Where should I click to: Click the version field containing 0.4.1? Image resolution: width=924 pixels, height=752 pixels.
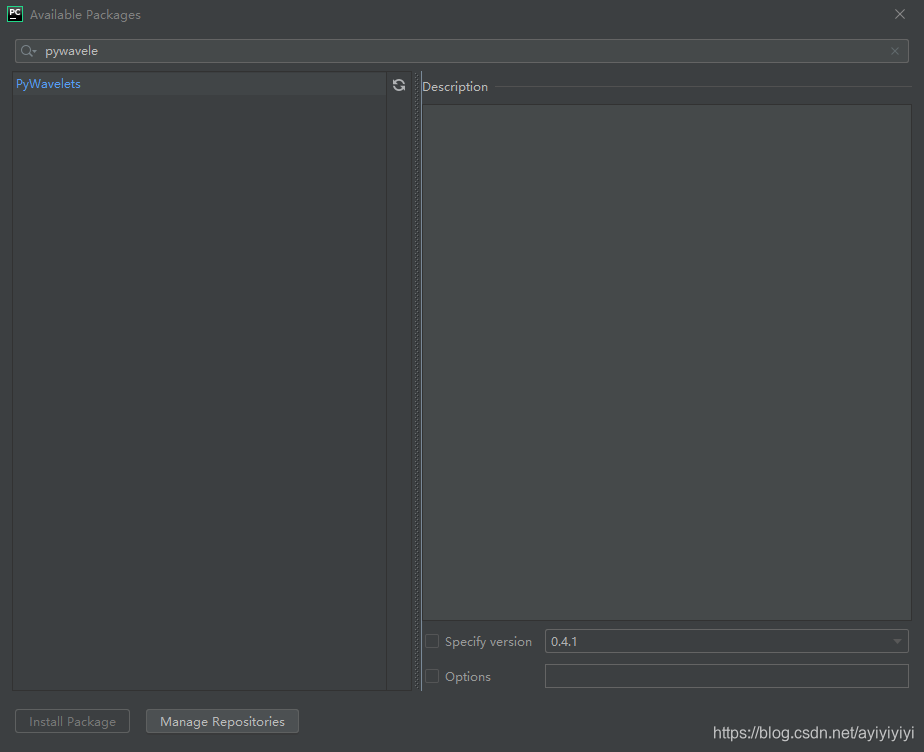700,641
